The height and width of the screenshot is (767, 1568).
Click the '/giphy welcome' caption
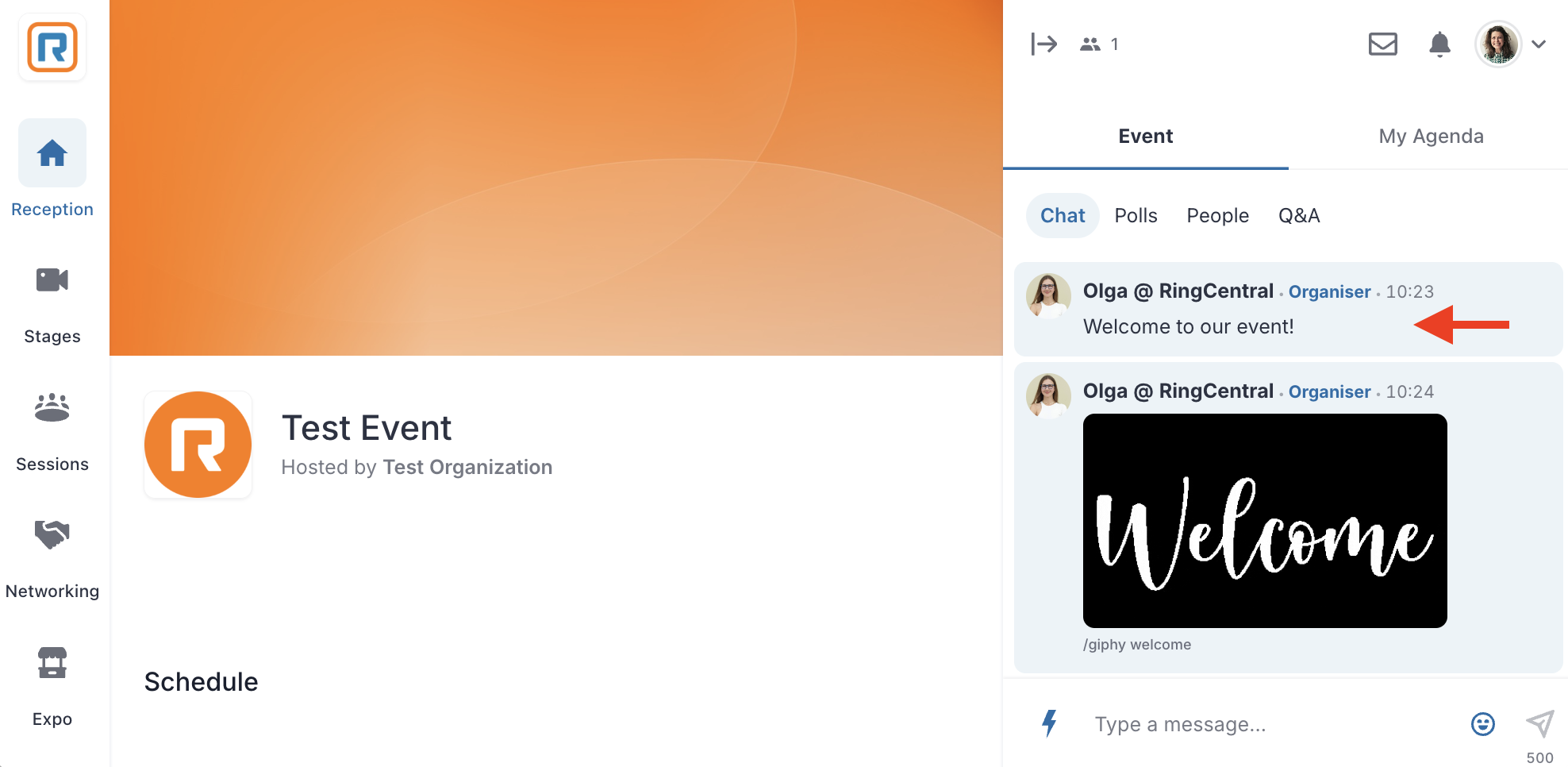1137,645
